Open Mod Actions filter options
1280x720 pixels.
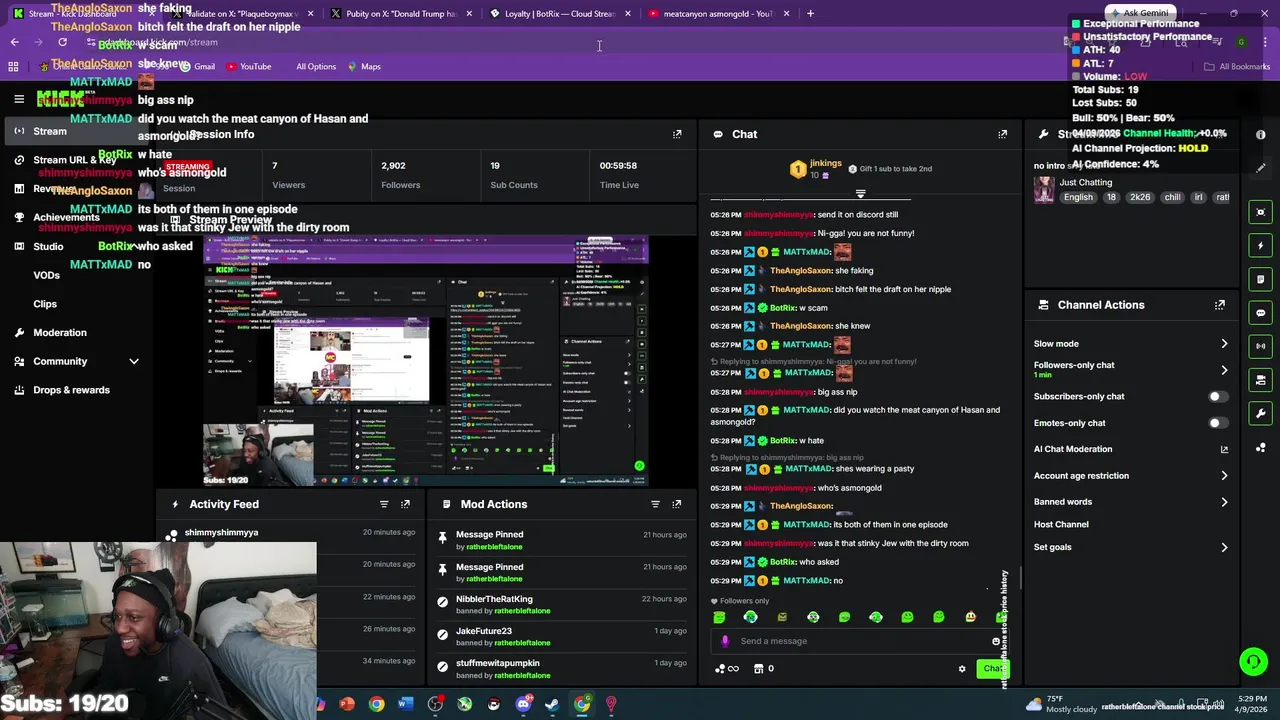pos(655,504)
